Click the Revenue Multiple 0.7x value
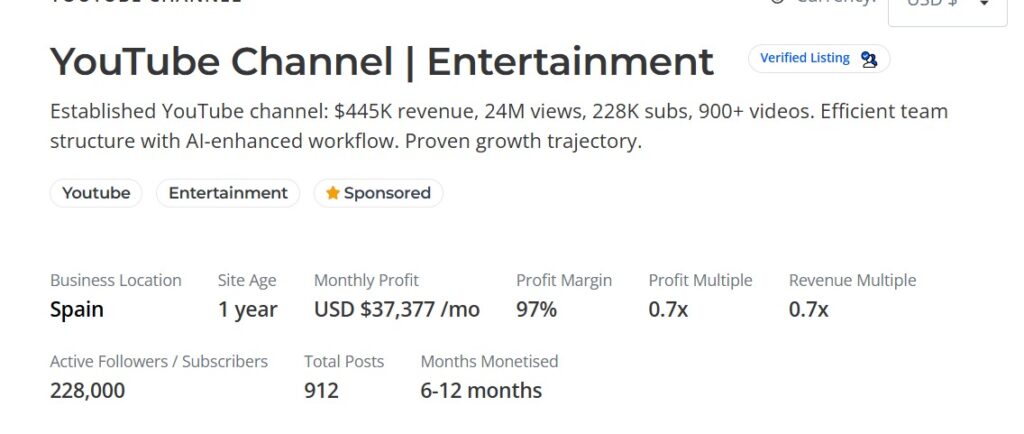1024x434 pixels. pyautogui.click(x=808, y=310)
